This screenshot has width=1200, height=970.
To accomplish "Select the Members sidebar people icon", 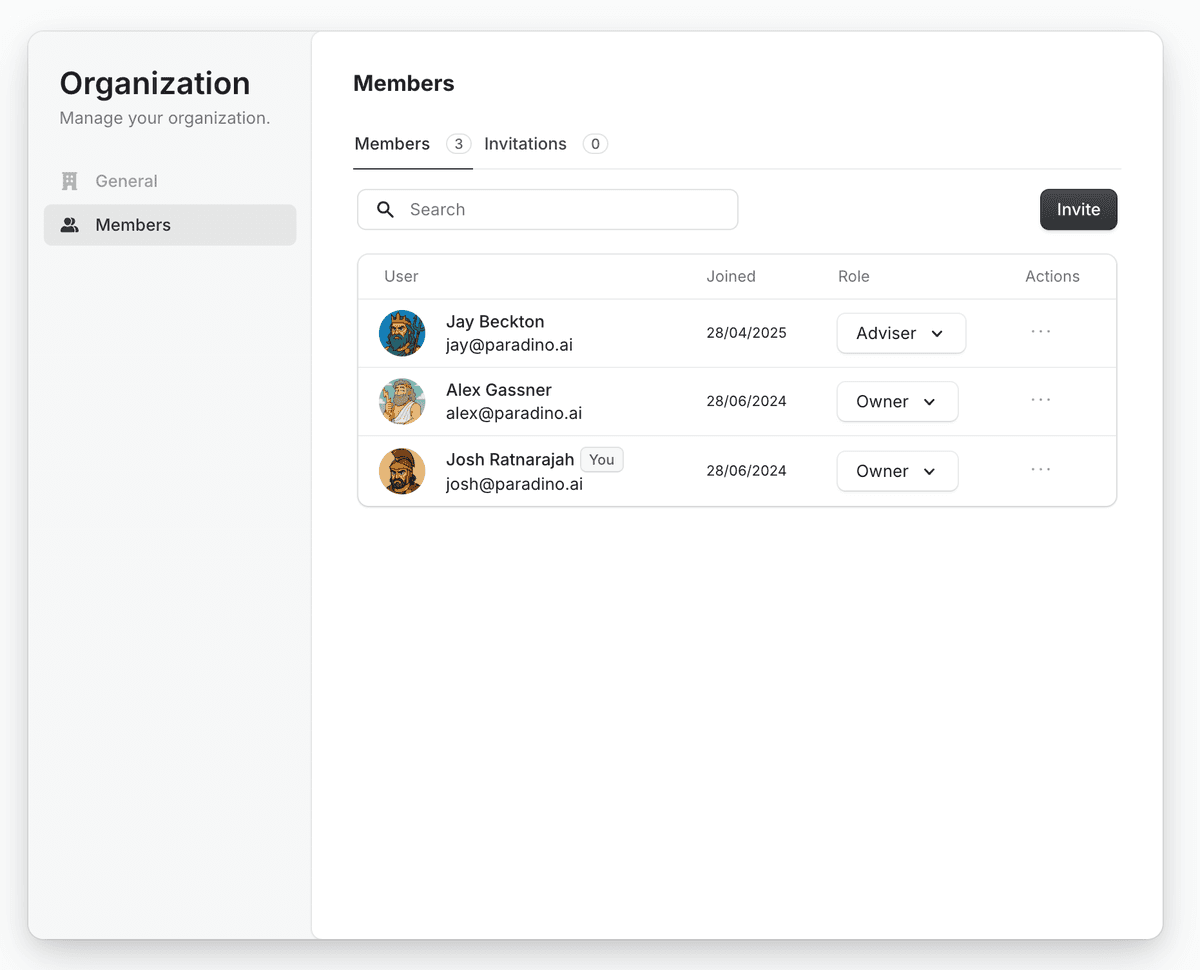I will [x=68, y=224].
